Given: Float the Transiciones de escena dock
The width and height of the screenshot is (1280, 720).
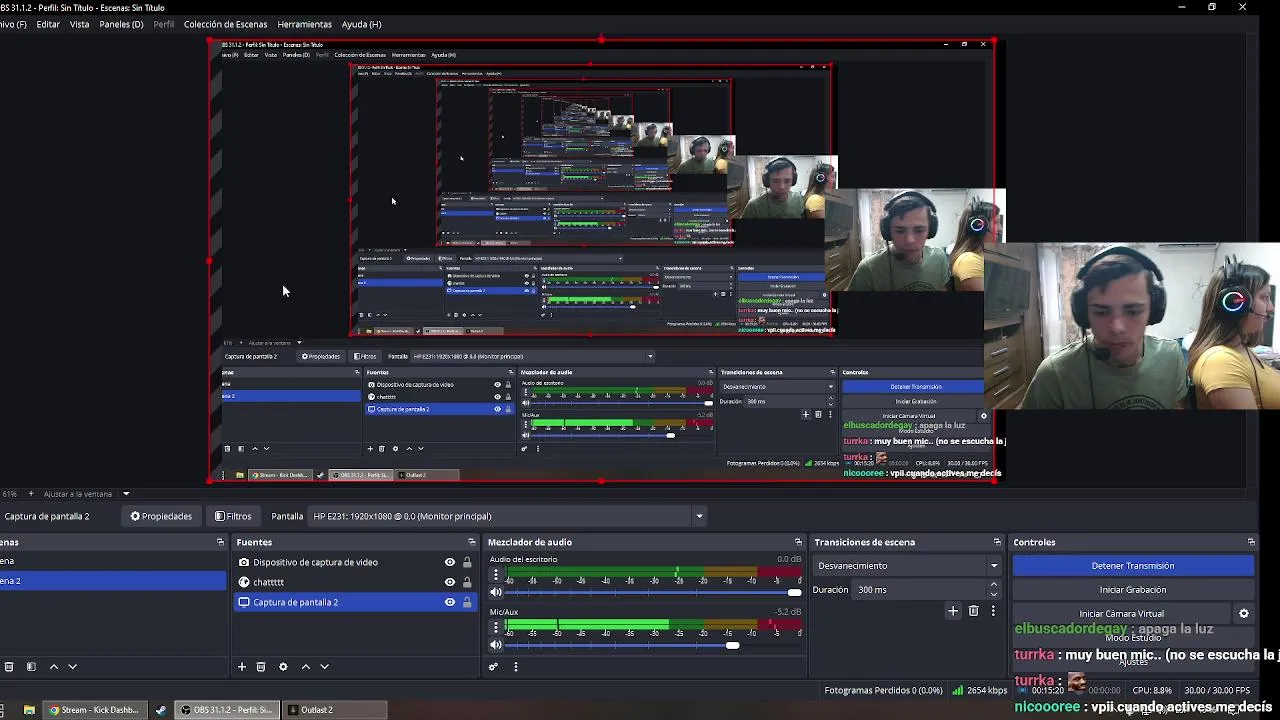Looking at the screenshot, I should [997, 542].
